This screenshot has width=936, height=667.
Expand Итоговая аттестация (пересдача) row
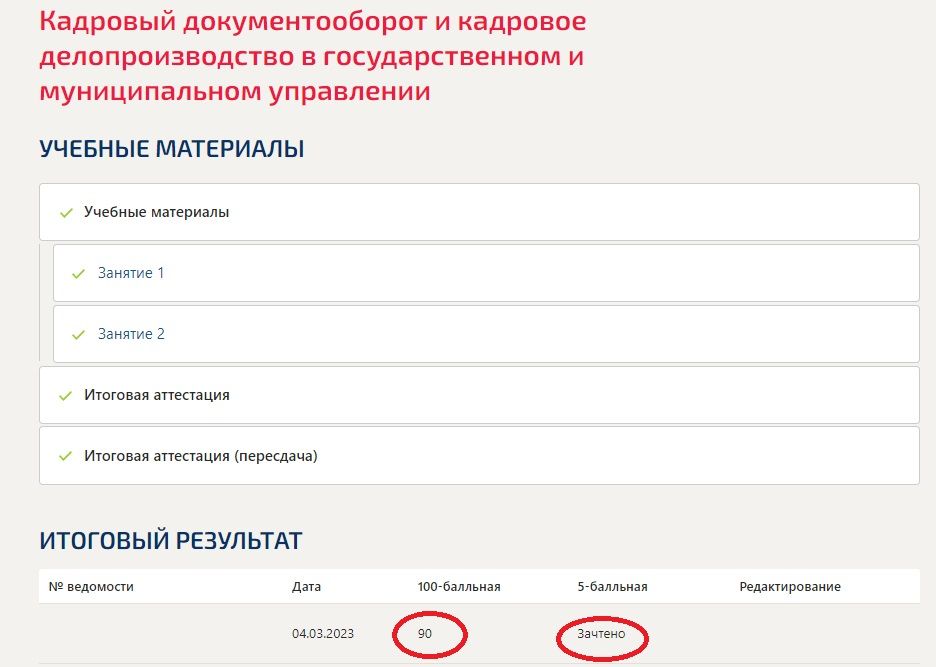click(479, 456)
